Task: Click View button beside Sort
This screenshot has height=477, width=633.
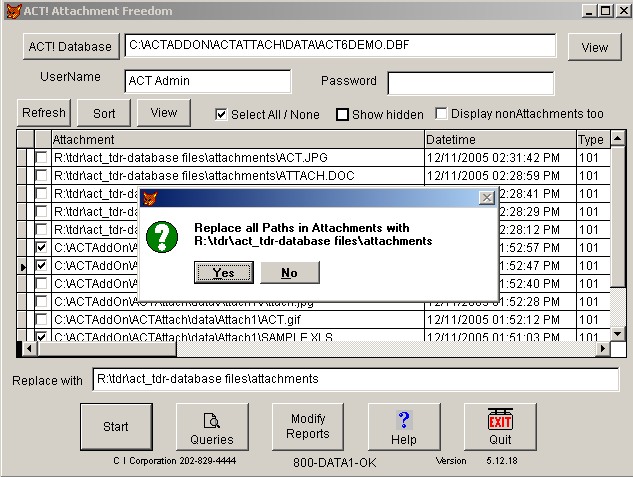Action: pyautogui.click(x=163, y=113)
